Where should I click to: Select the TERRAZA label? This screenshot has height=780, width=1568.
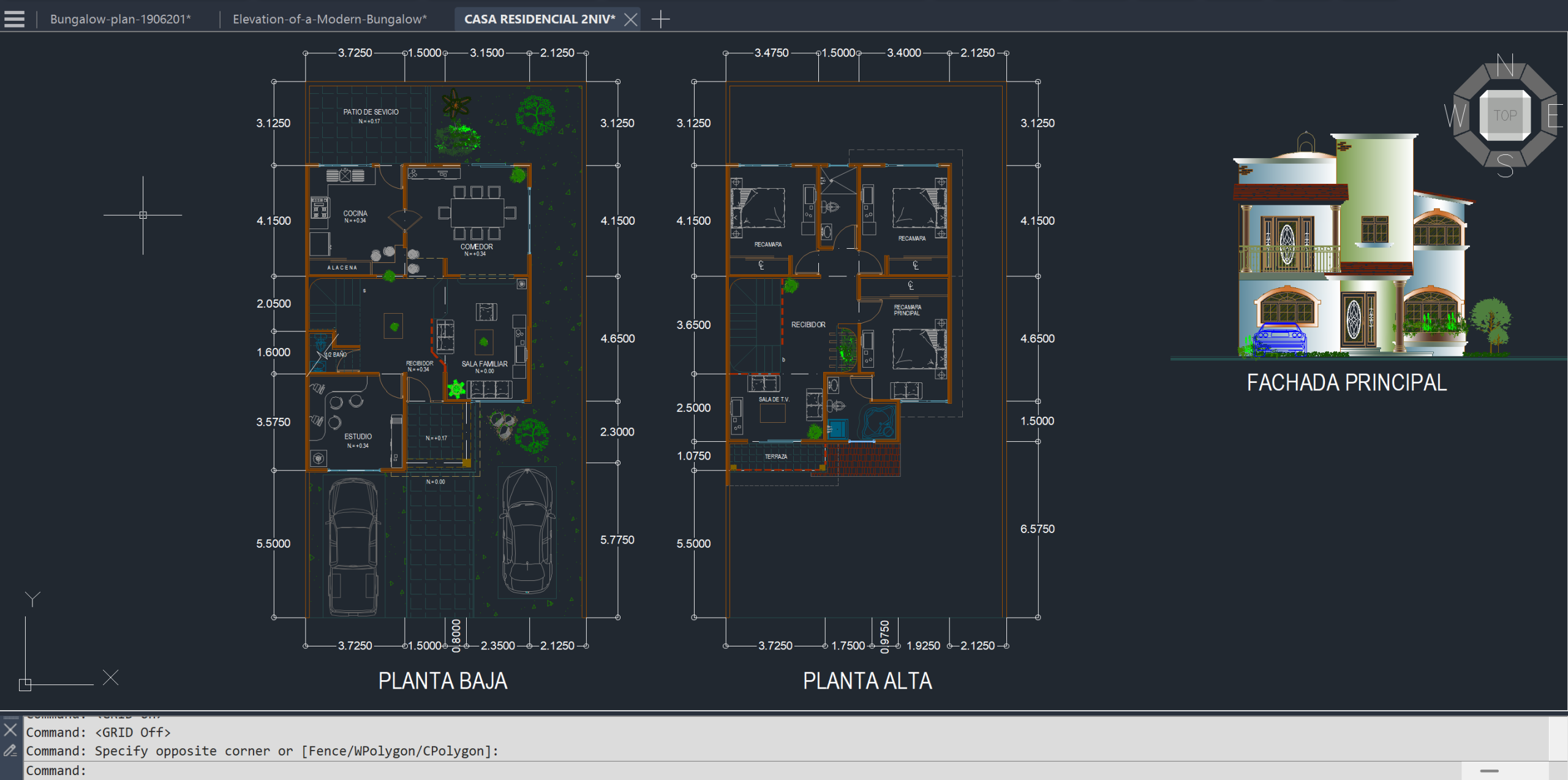[x=776, y=456]
